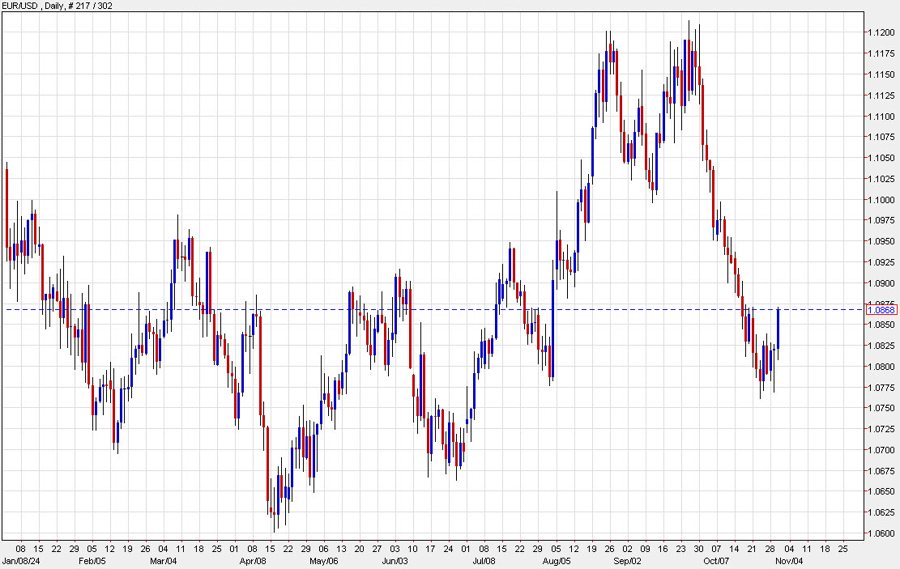This screenshot has height=569, width=900.
Task: Pick the 1.0700 price axis label
Action: tap(881, 450)
